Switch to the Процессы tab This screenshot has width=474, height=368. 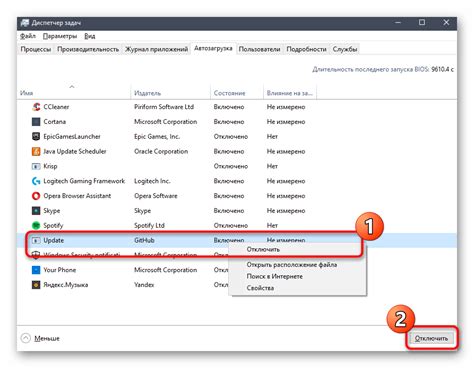point(36,49)
